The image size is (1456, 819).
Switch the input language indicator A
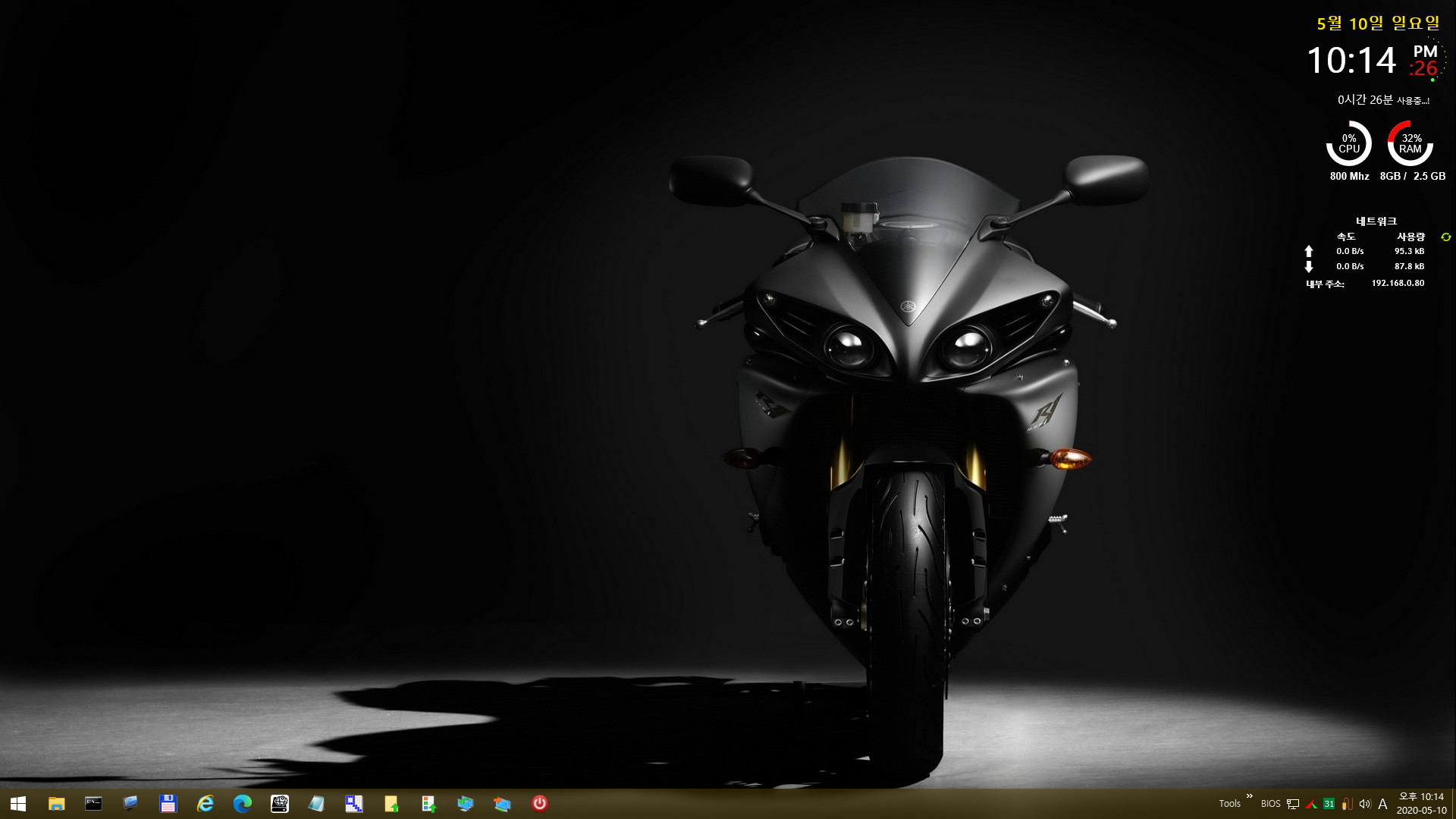click(x=1382, y=804)
